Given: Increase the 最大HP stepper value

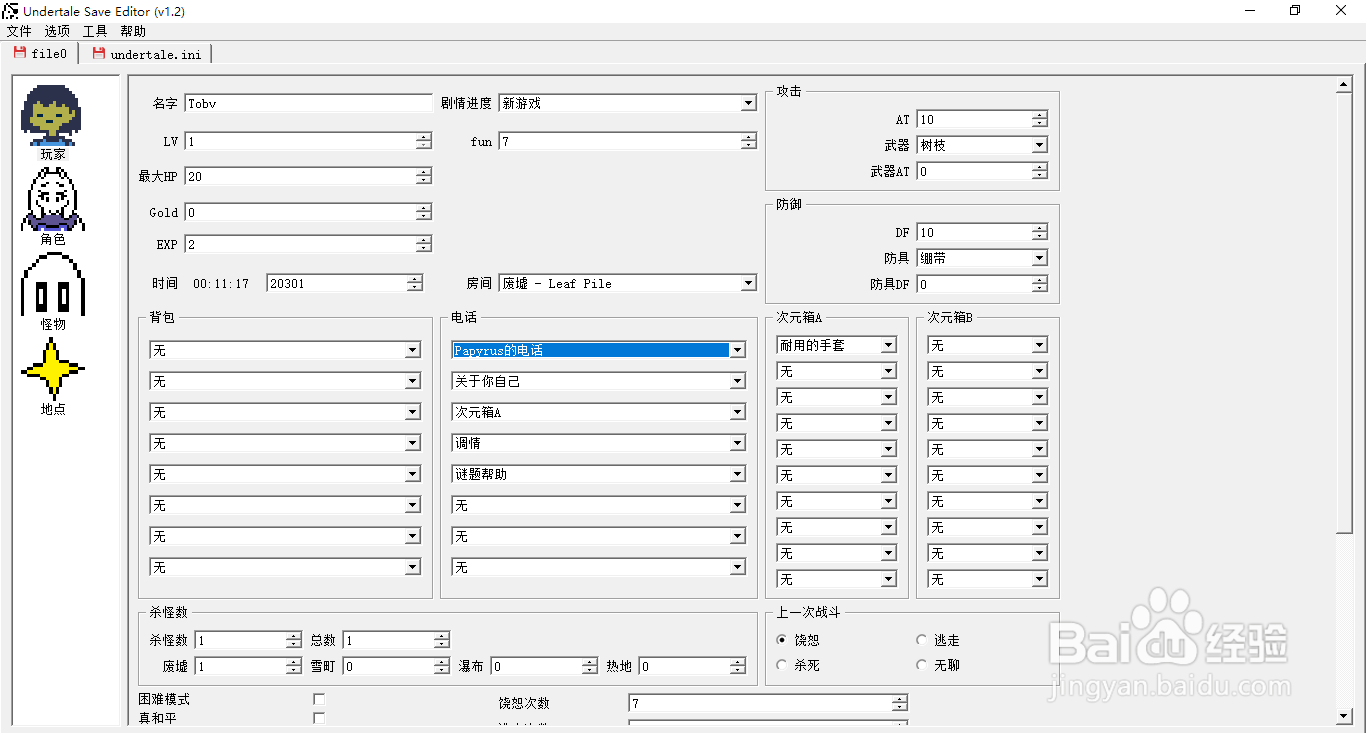Looking at the screenshot, I should pyautogui.click(x=425, y=172).
